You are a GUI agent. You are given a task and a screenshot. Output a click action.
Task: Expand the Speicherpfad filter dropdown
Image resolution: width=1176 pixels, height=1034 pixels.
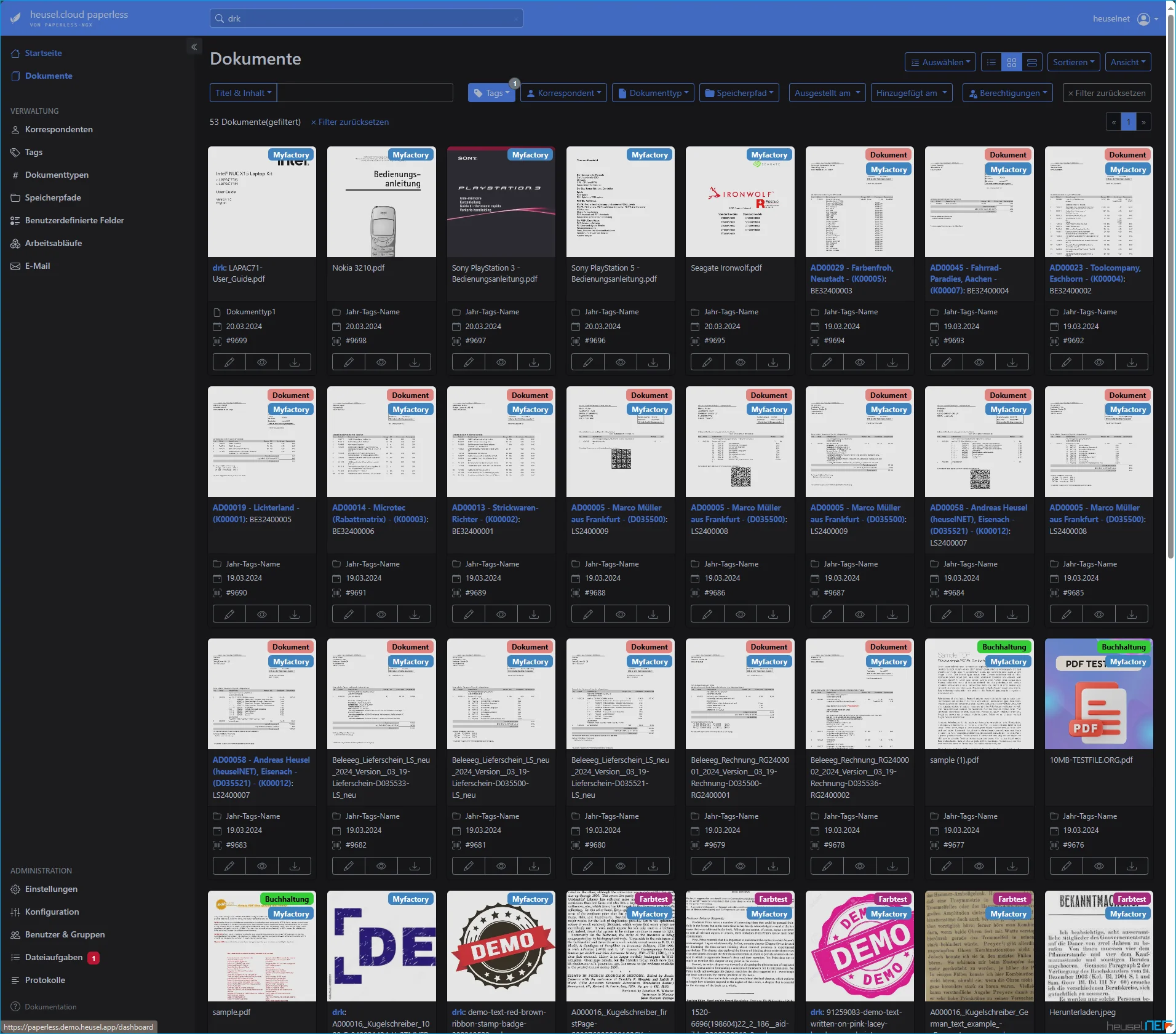[x=739, y=93]
